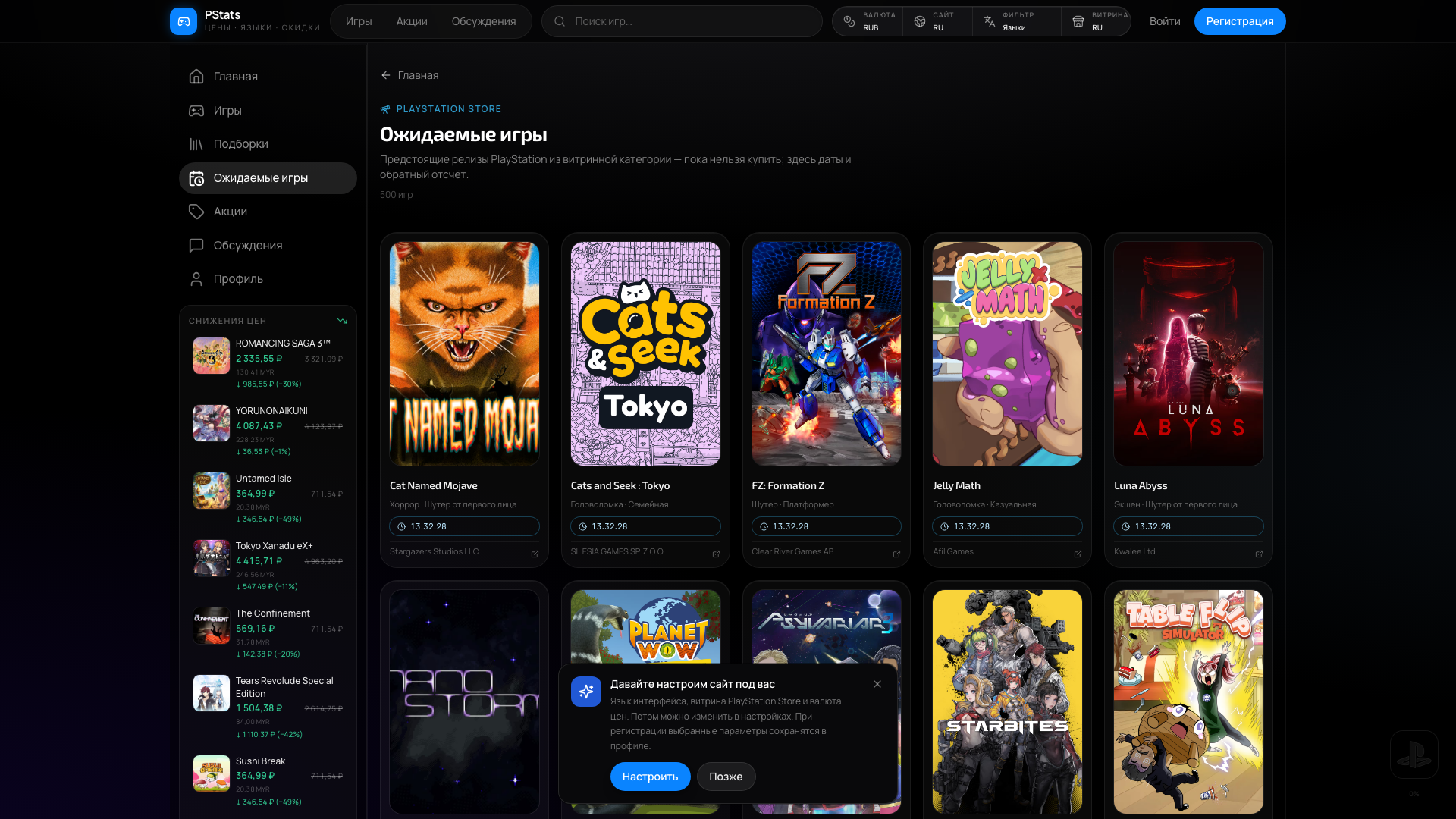Viewport: 1456px width, 819px height.
Task: Click external link icon for Afil Games
Action: tap(1078, 554)
